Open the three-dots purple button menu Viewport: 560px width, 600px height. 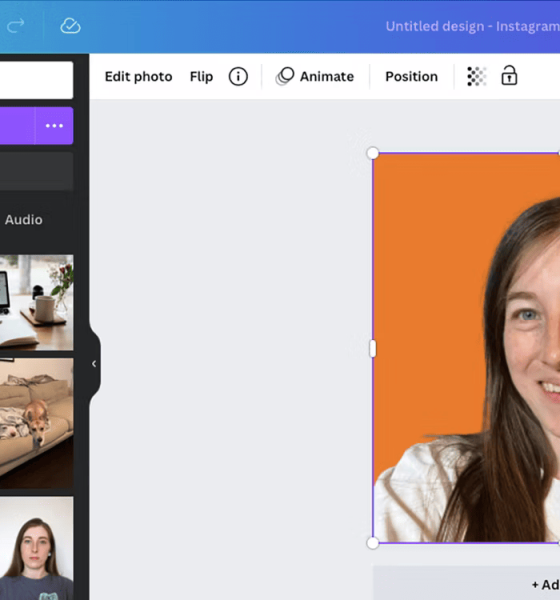[54, 126]
